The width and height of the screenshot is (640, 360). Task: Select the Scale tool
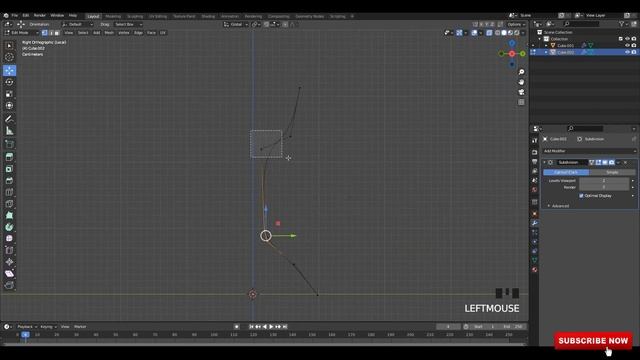(9, 94)
